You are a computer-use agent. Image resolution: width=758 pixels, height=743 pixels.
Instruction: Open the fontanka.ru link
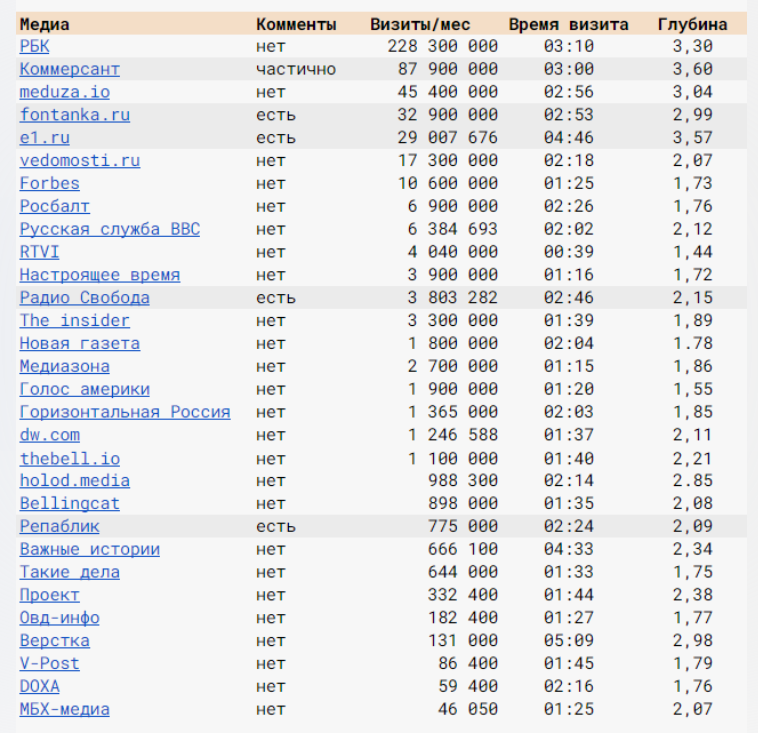74,115
